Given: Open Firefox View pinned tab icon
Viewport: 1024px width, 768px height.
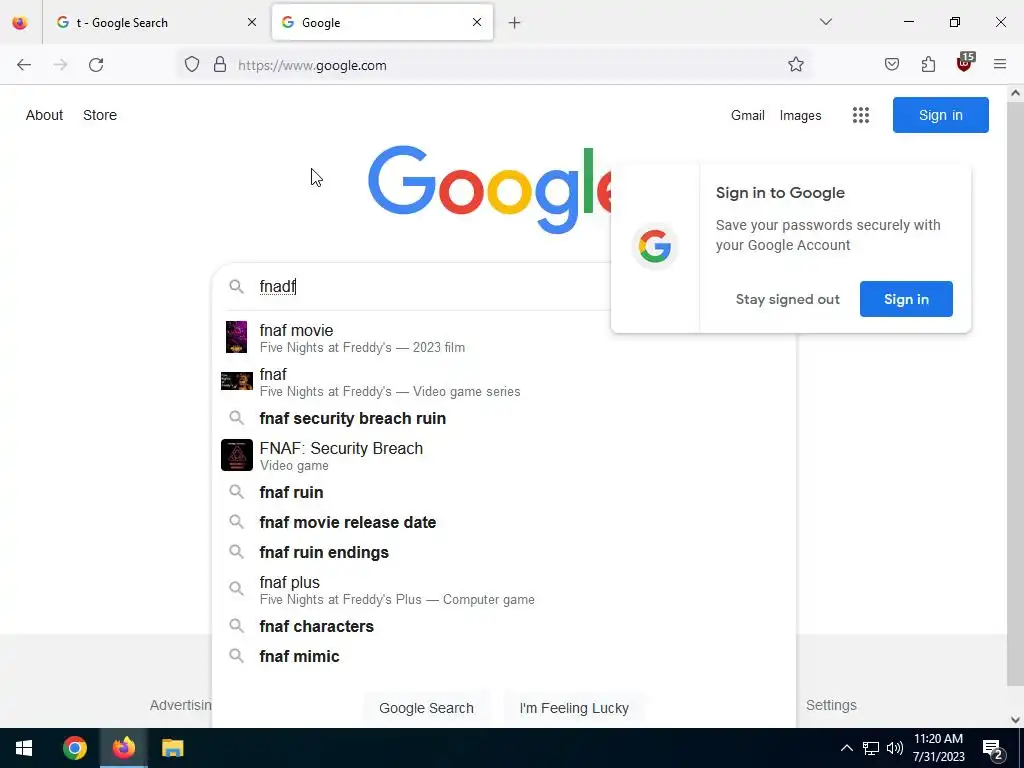Looking at the screenshot, I should click(20, 23).
